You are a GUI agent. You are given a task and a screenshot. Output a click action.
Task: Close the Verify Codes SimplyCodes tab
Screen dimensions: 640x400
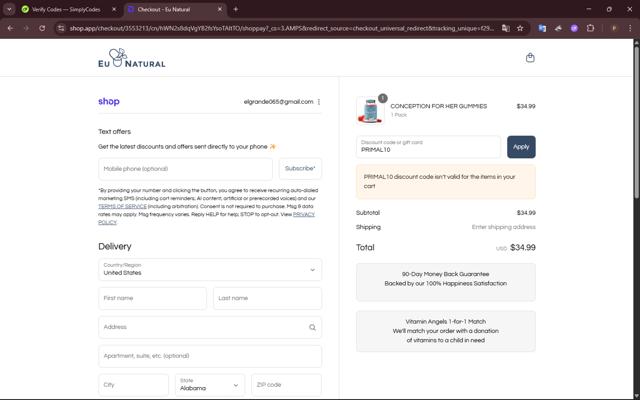click(114, 9)
